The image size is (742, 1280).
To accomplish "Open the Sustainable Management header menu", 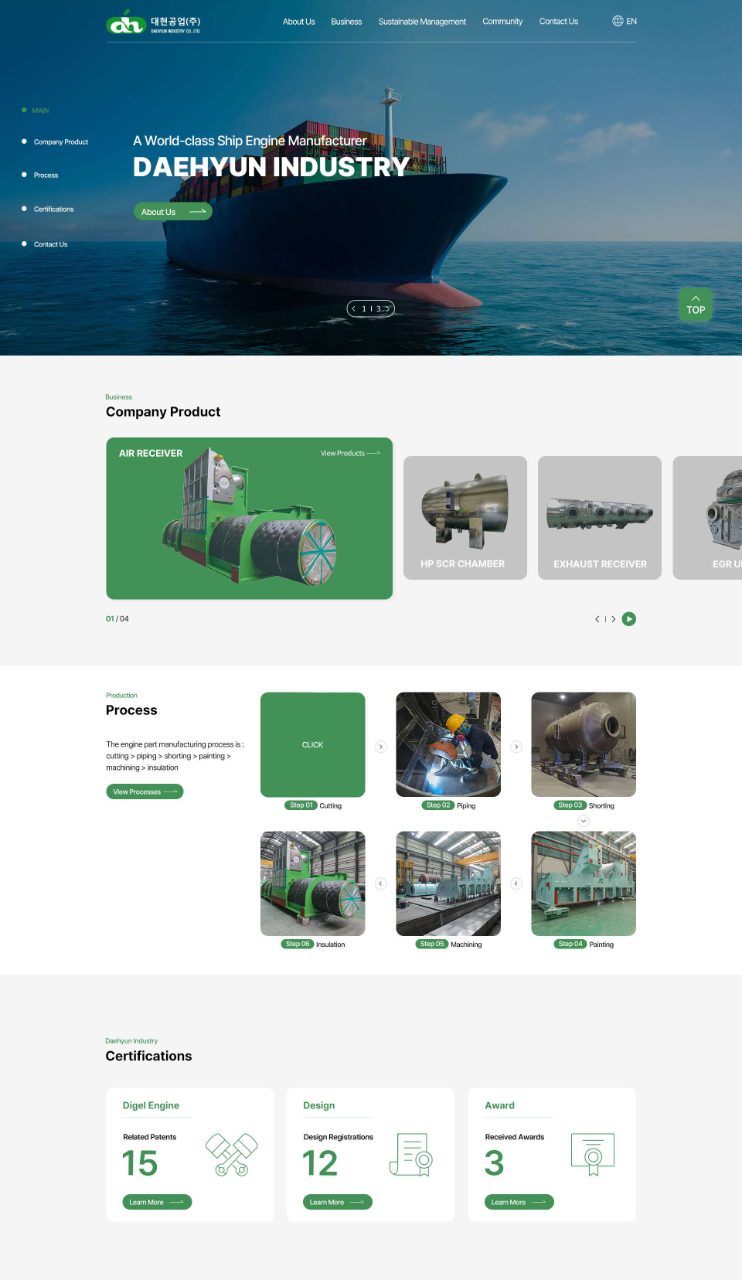I will click(x=422, y=21).
